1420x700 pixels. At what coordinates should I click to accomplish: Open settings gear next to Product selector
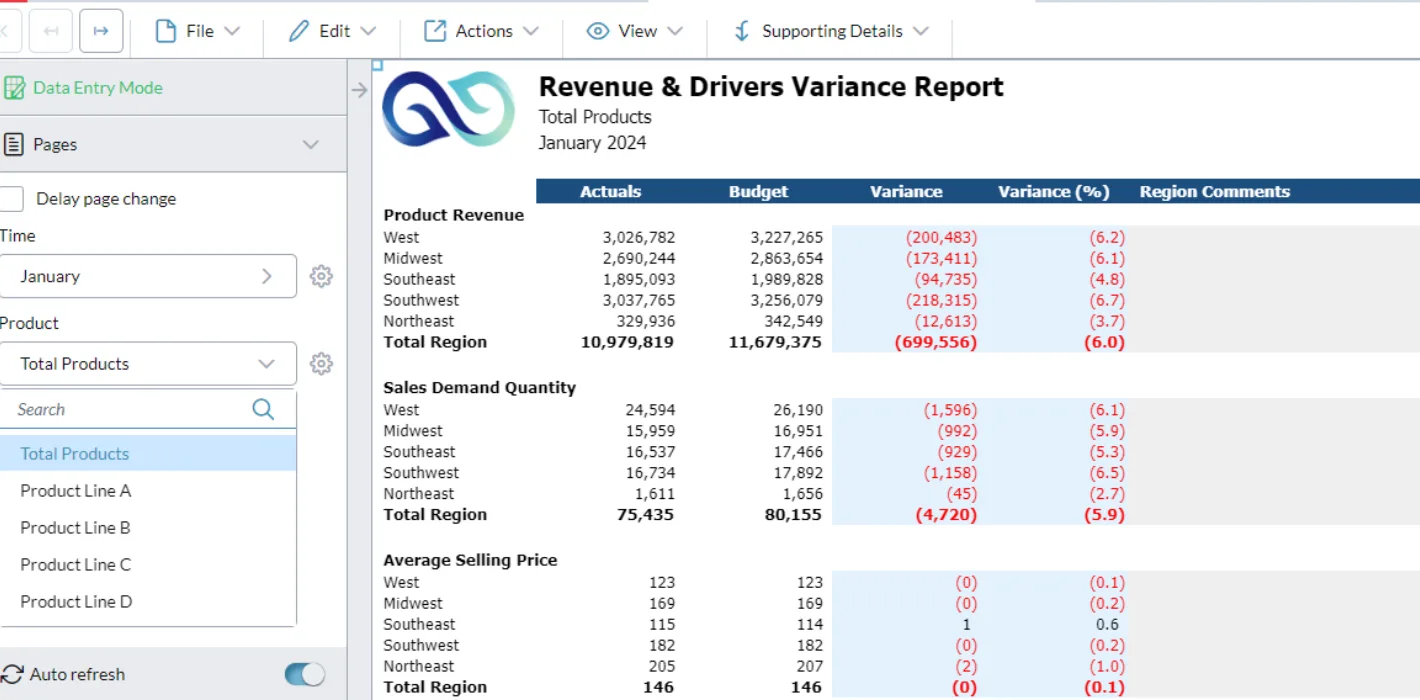(321, 364)
